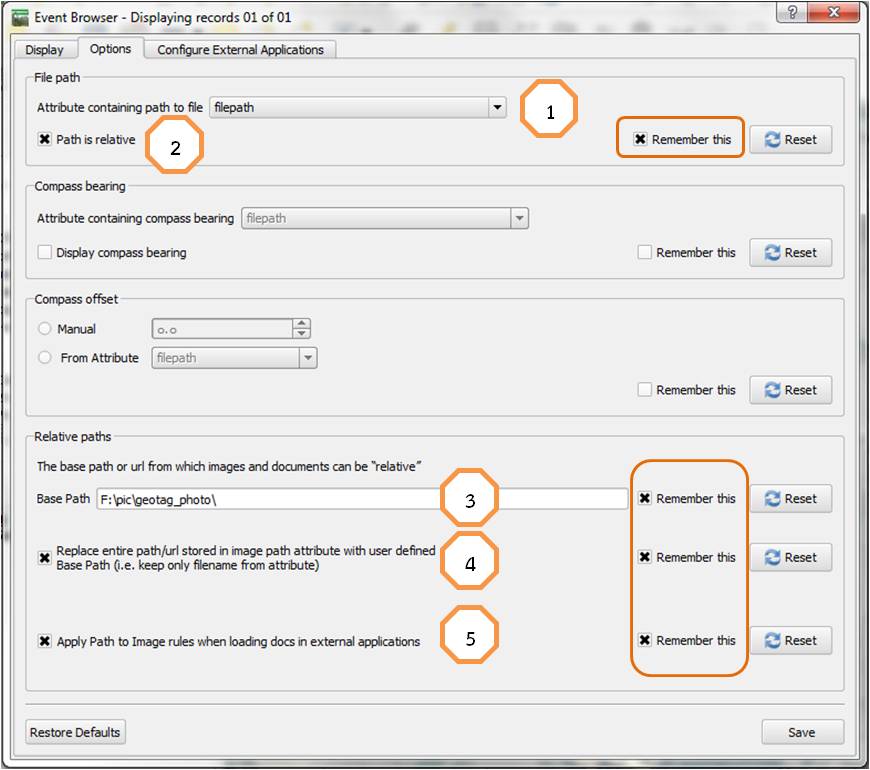870x770 pixels.
Task: Toggle Apply Path to Image rules checkbox
Action: click(x=44, y=641)
